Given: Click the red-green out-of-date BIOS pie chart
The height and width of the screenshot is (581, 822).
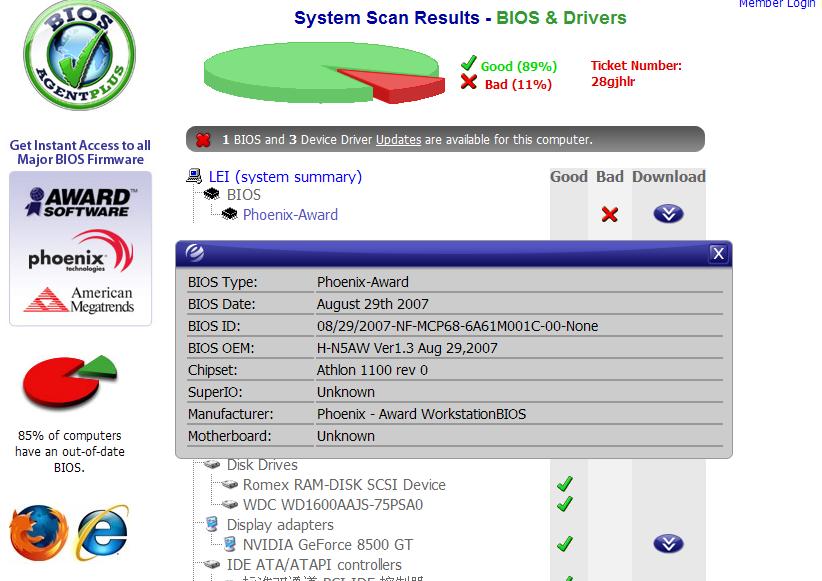Looking at the screenshot, I should [x=70, y=382].
